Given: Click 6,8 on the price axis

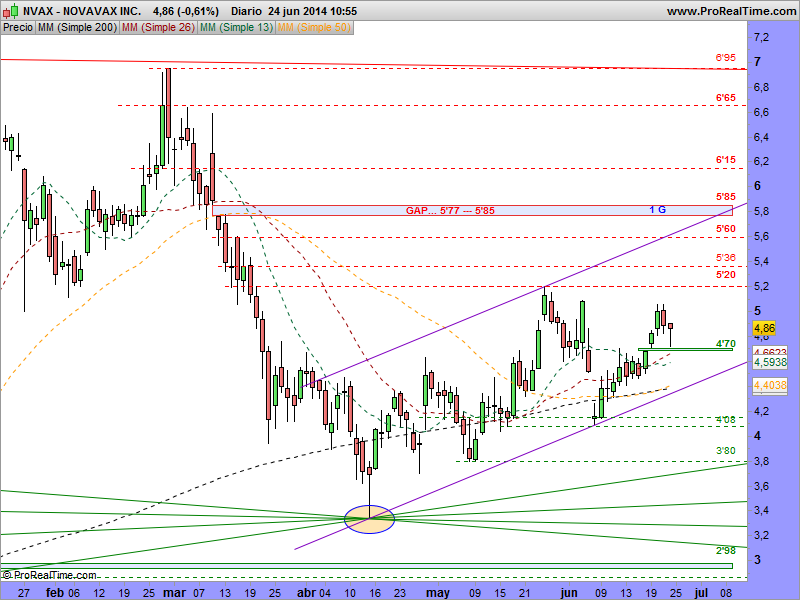Looking at the screenshot, I should [x=761, y=87].
